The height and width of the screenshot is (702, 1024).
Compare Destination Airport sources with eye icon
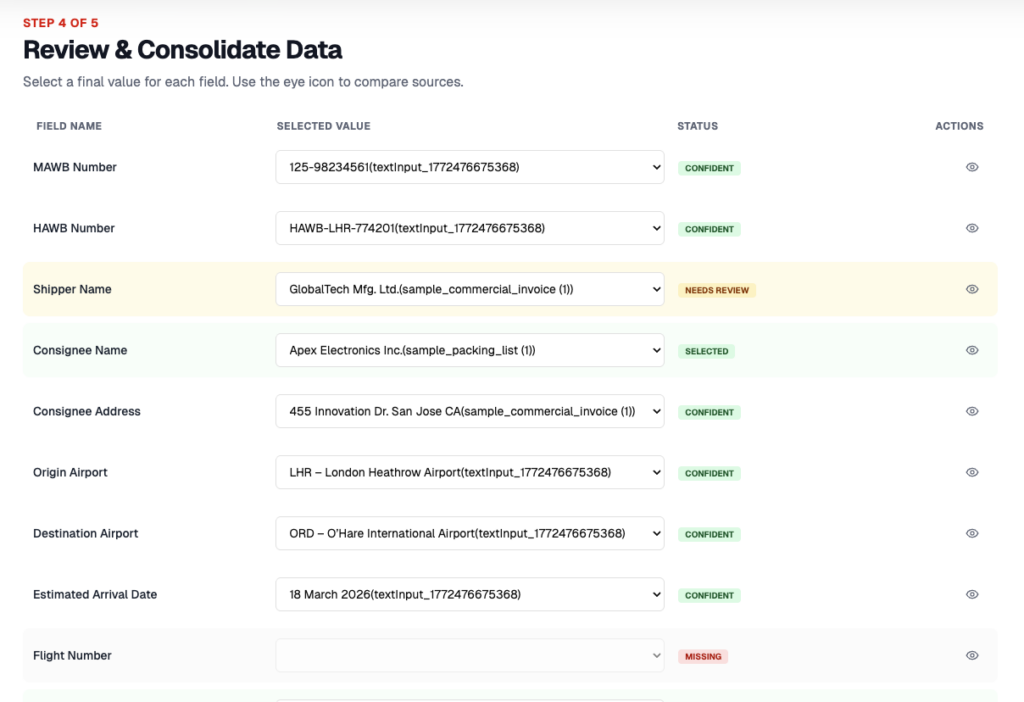(x=971, y=533)
